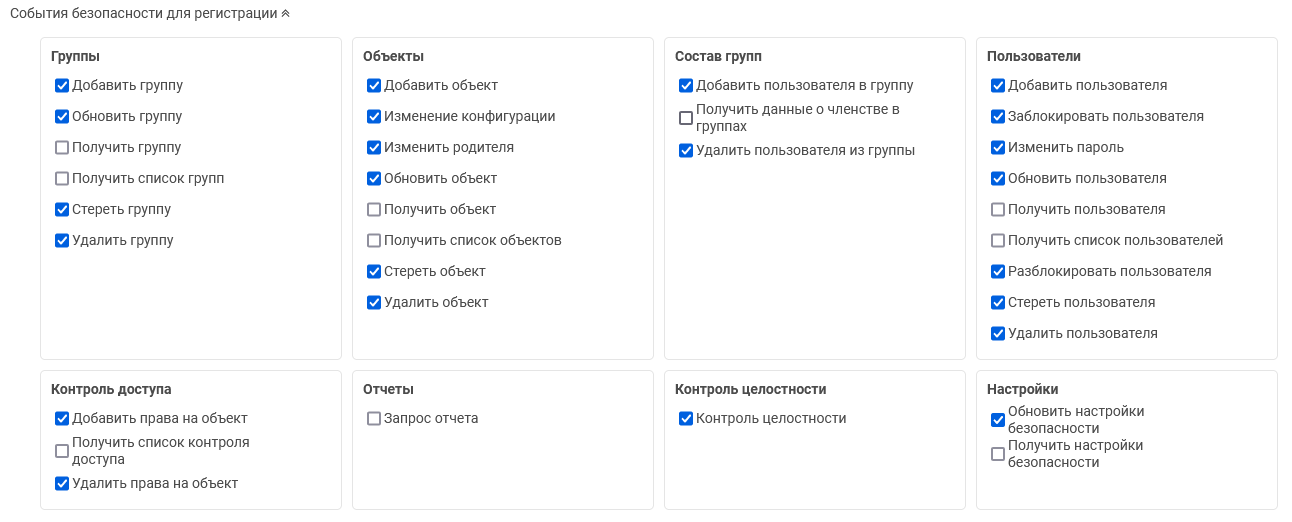Enable 'Запрос отчета' checkbox
The height and width of the screenshot is (522, 1292).
374,419
